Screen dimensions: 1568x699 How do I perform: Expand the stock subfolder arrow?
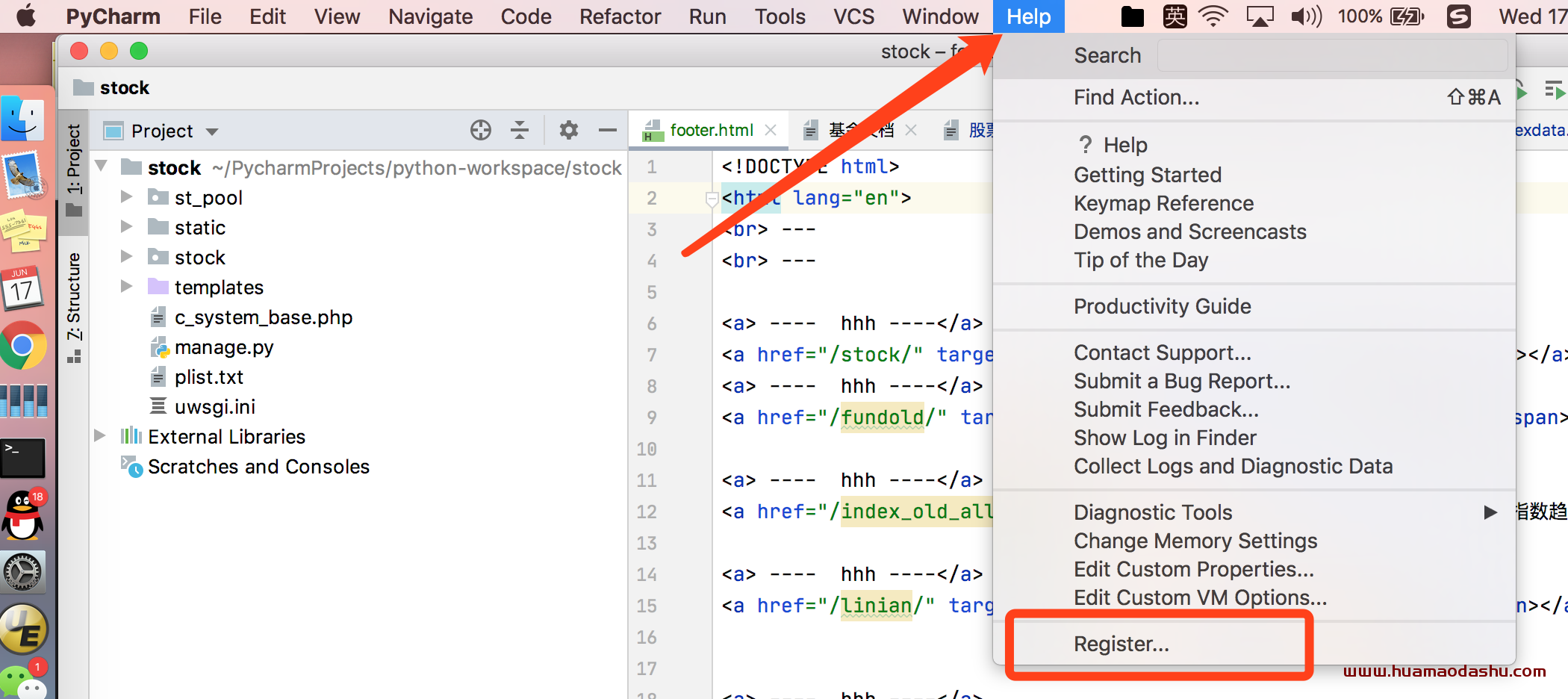click(x=127, y=256)
